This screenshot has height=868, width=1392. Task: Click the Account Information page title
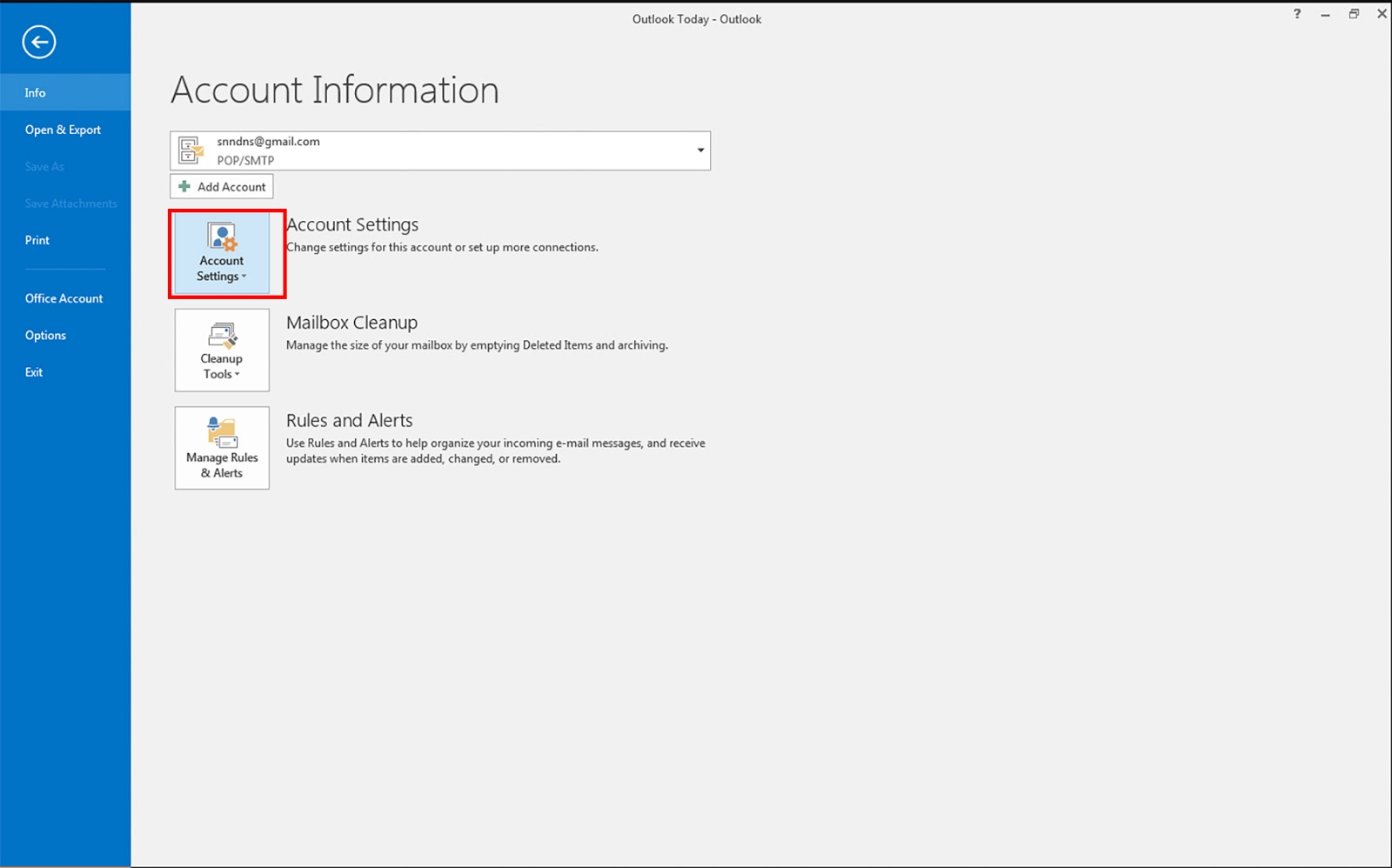335,90
